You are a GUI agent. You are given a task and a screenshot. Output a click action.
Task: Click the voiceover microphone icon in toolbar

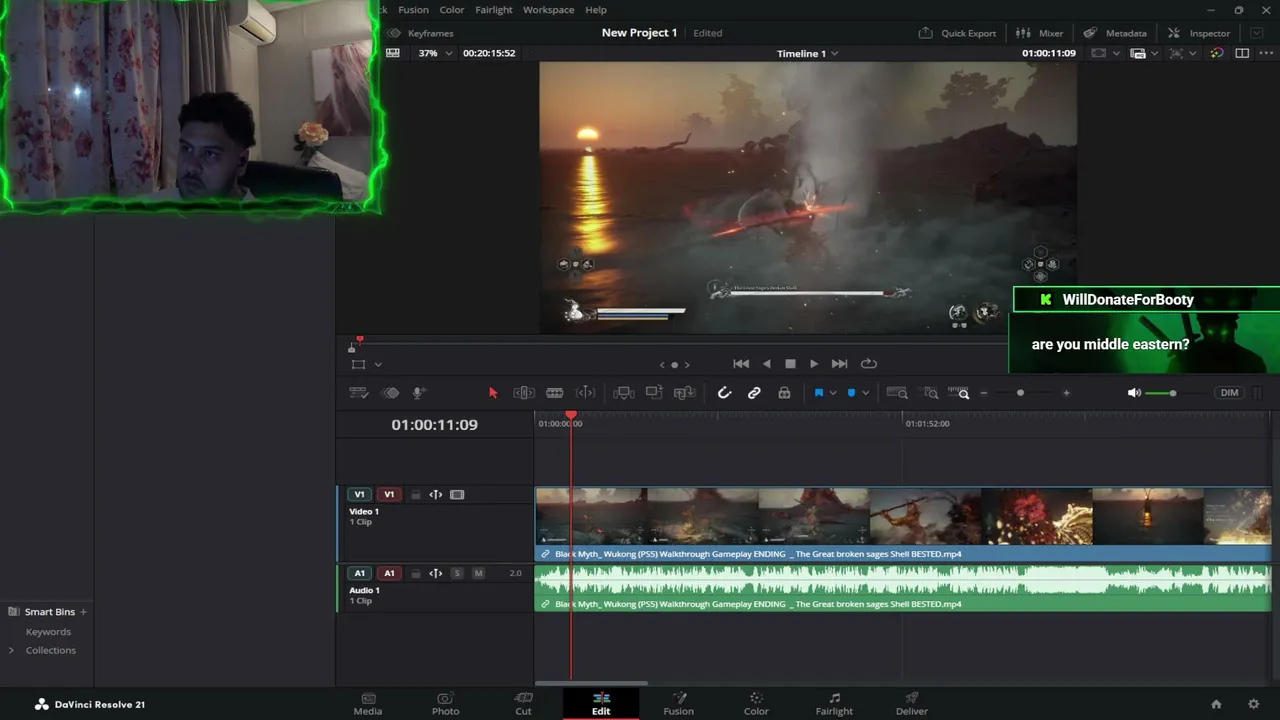pyautogui.click(x=419, y=393)
